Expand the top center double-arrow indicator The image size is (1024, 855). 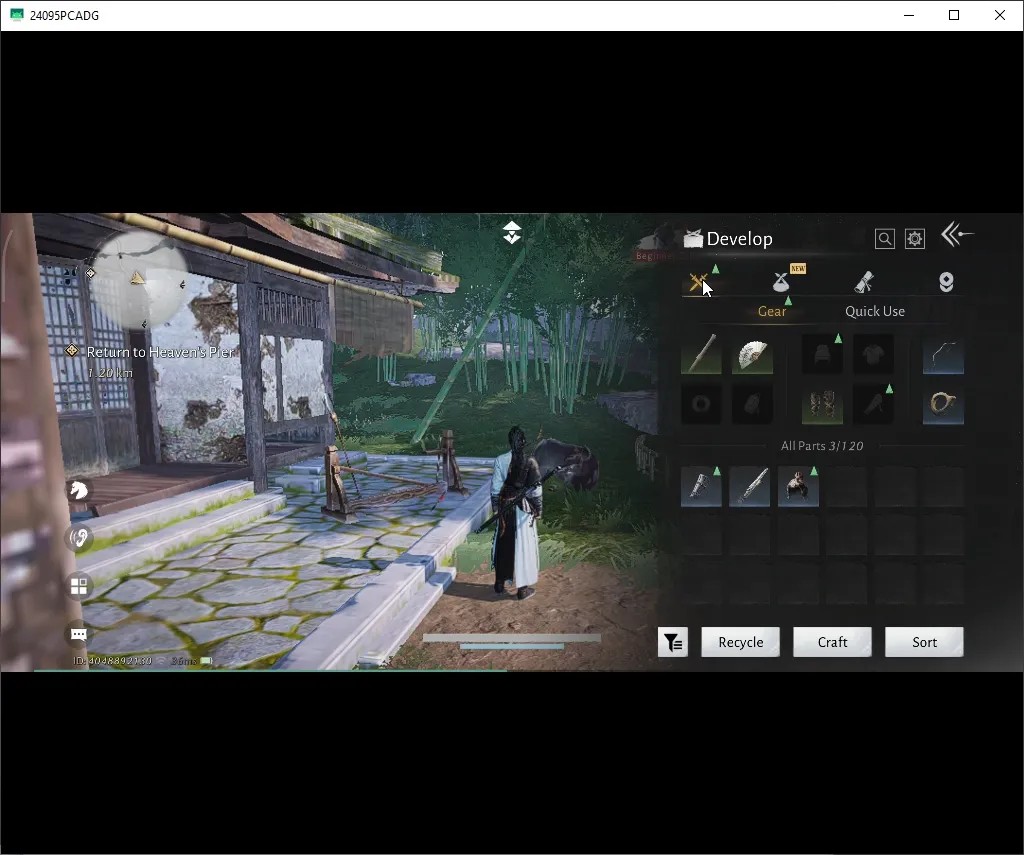(x=512, y=233)
